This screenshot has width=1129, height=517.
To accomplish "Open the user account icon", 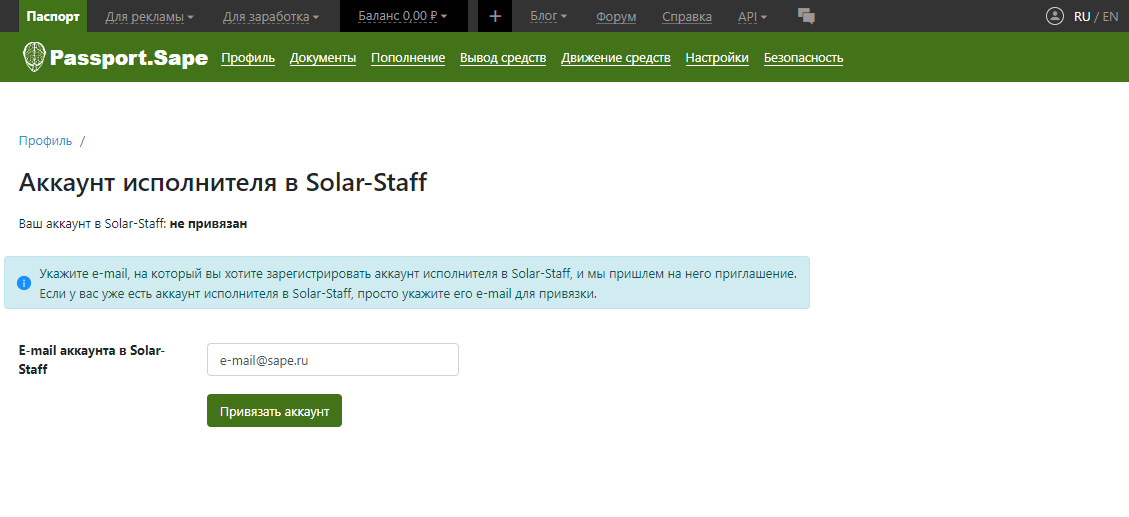I will 1055,16.
